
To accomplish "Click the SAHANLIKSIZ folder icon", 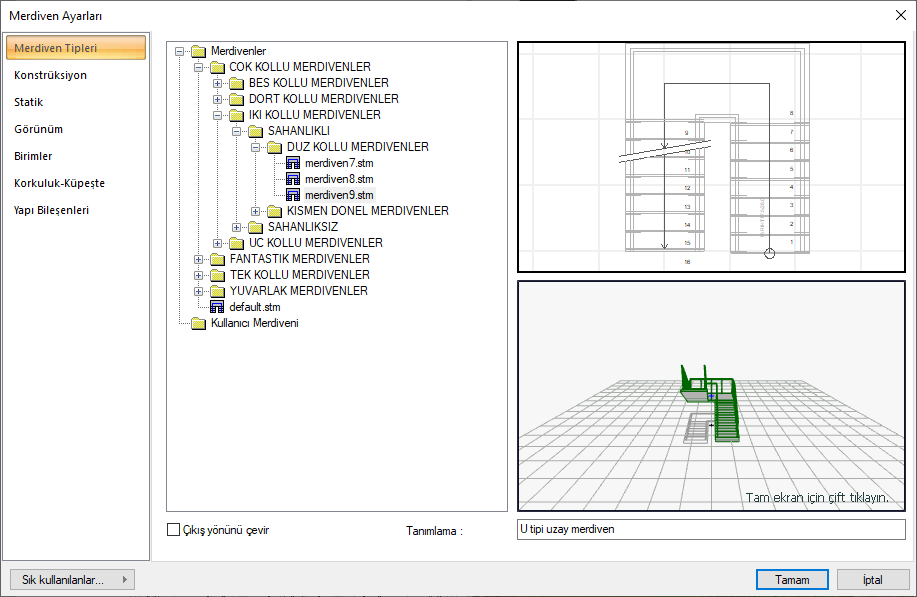I will point(255,227).
